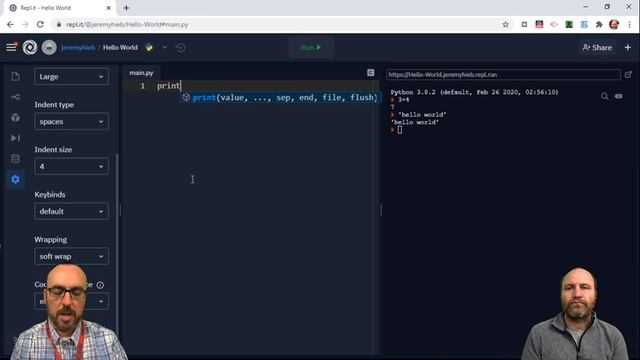The image size is (640, 360).
Task: Choose the print autocomplete suggestion
Action: (x=280, y=98)
